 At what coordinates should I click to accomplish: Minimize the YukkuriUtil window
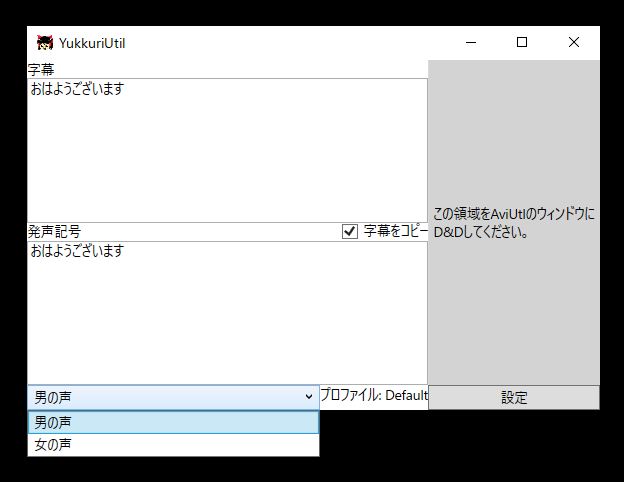471,42
